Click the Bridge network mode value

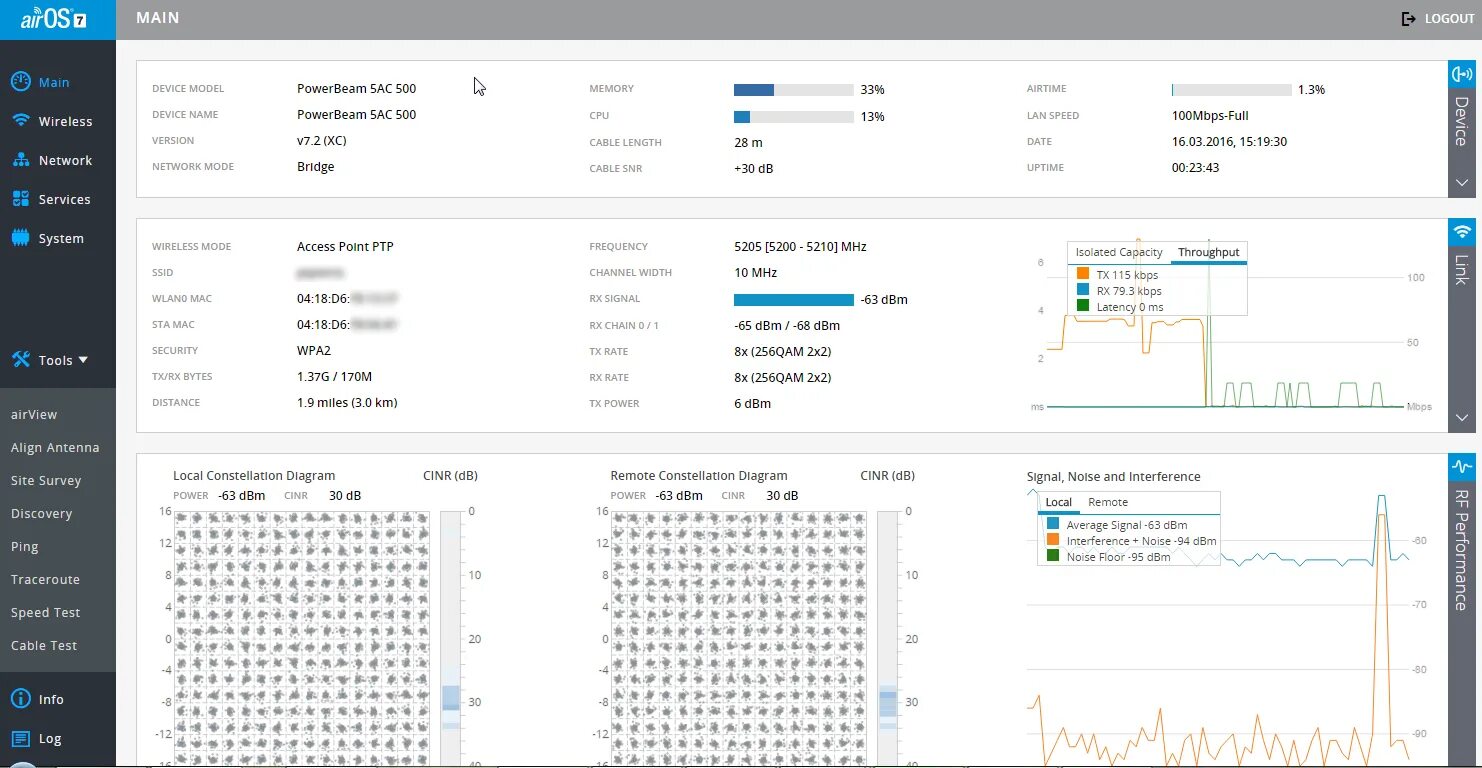[x=316, y=166]
